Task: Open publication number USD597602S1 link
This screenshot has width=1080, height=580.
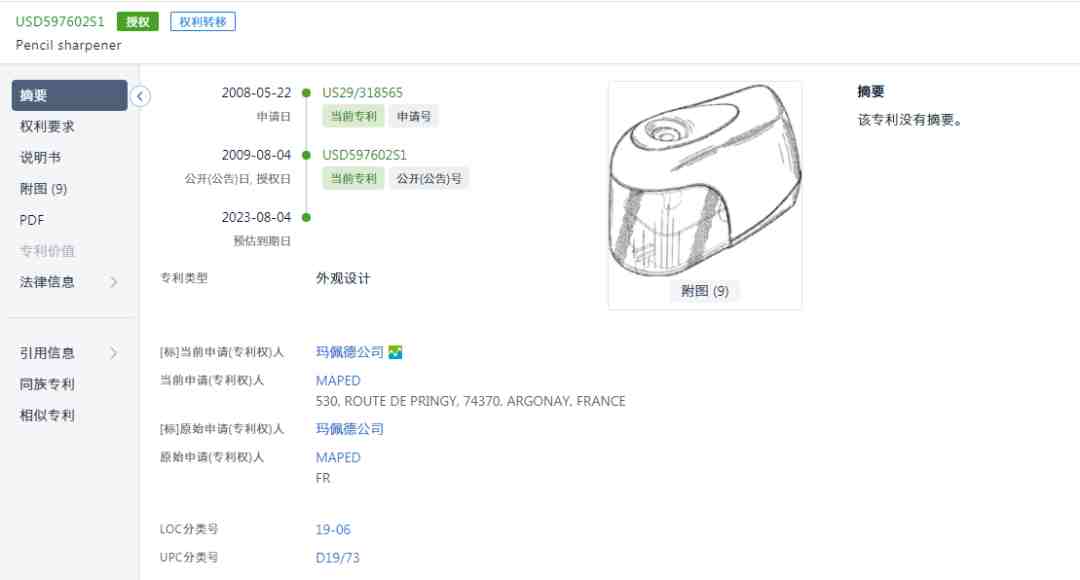Action: pyautogui.click(x=364, y=155)
